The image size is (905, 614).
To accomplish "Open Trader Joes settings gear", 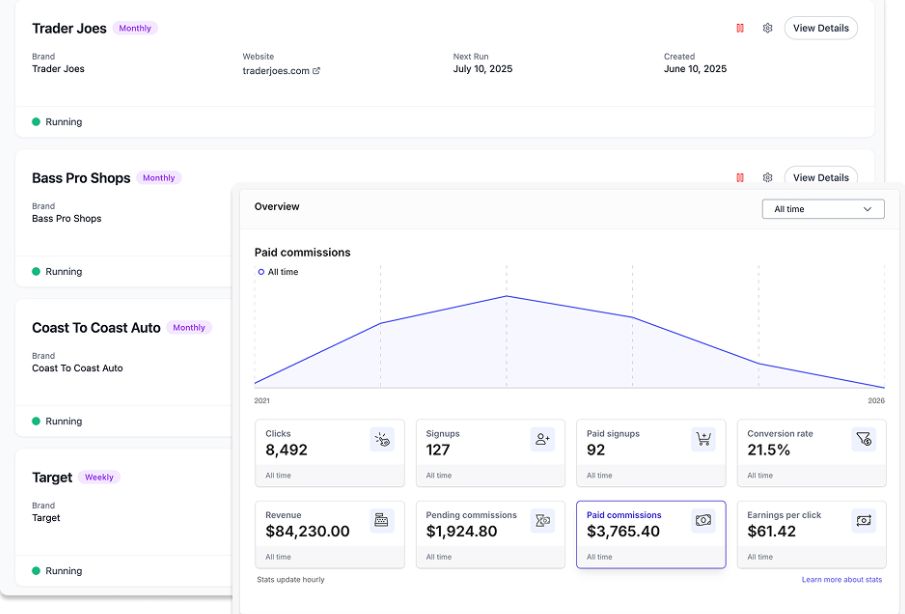I will [768, 28].
